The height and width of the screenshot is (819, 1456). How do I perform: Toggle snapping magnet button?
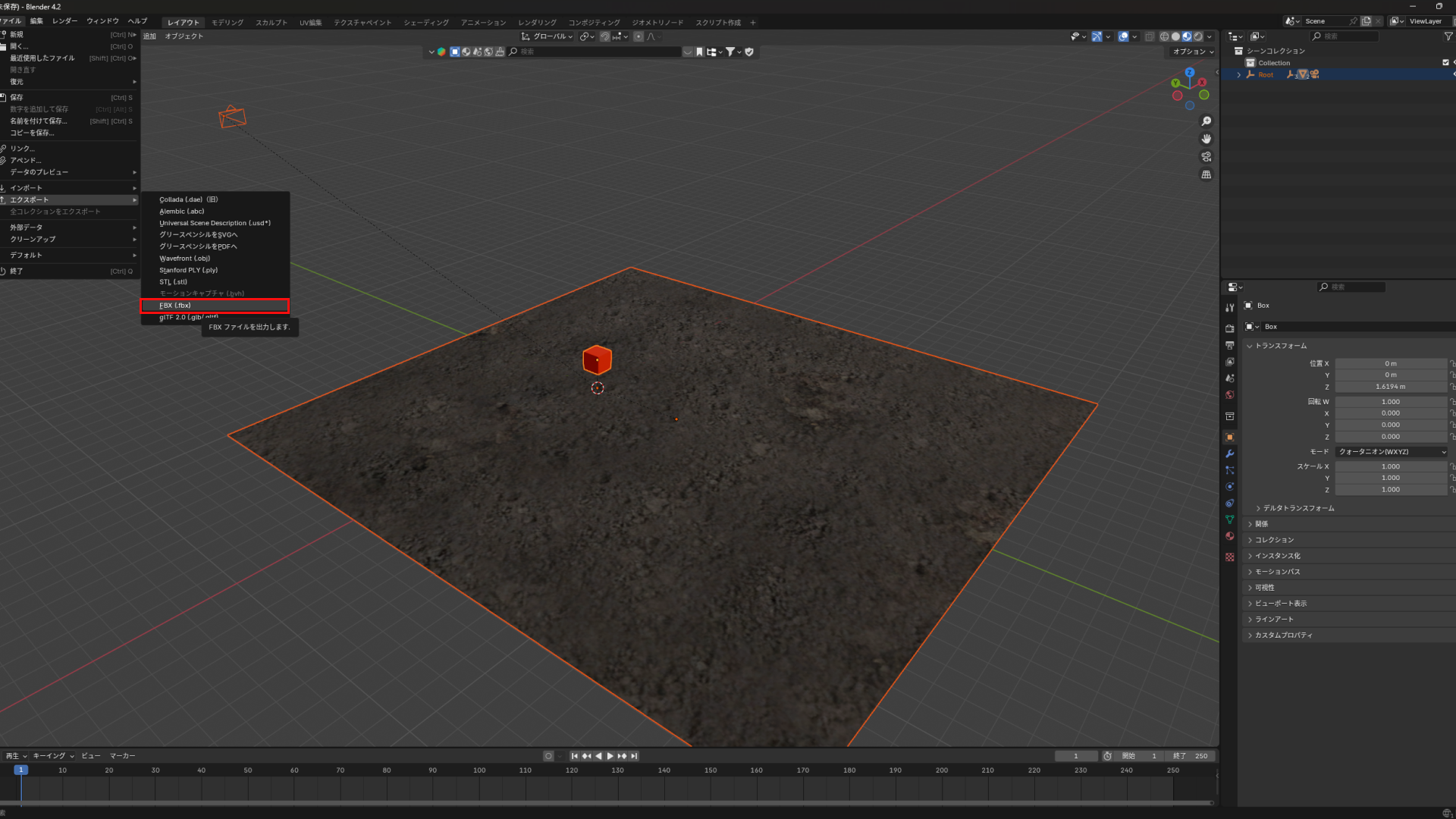[604, 36]
